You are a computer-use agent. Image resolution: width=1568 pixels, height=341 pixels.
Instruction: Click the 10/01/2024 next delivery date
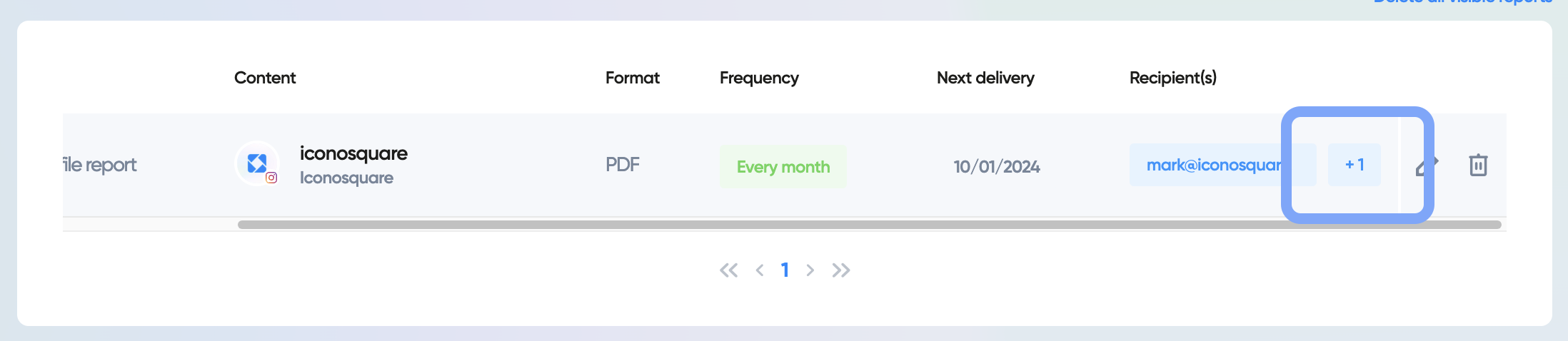click(x=997, y=167)
